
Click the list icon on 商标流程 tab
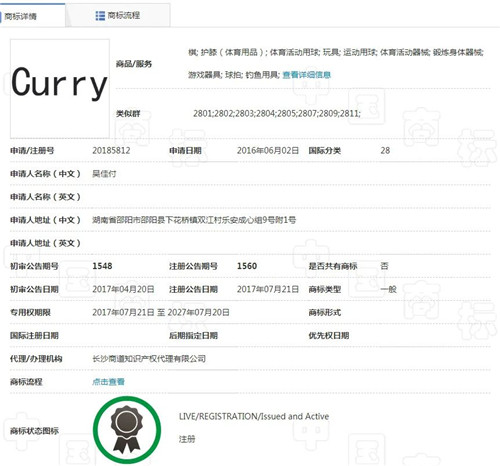tap(100, 16)
